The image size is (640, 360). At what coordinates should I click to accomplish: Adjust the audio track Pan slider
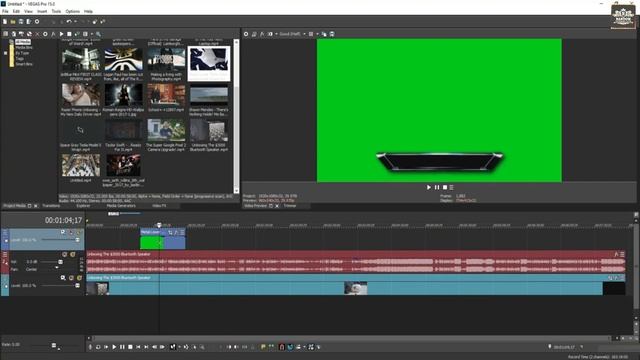point(56,268)
